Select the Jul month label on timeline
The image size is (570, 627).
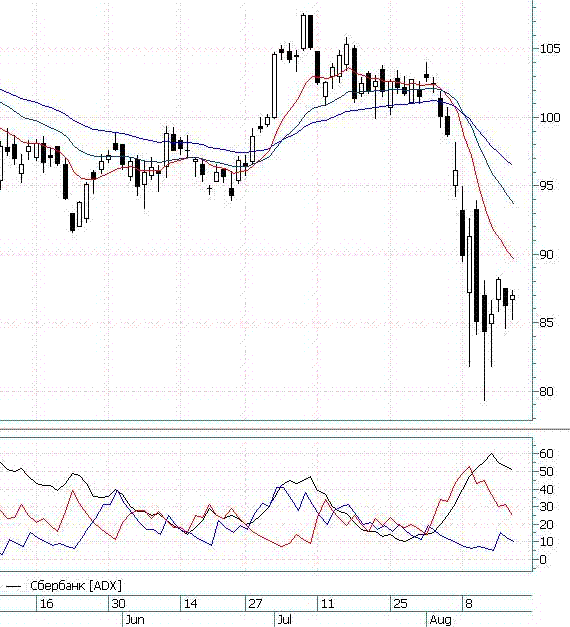(x=284, y=620)
